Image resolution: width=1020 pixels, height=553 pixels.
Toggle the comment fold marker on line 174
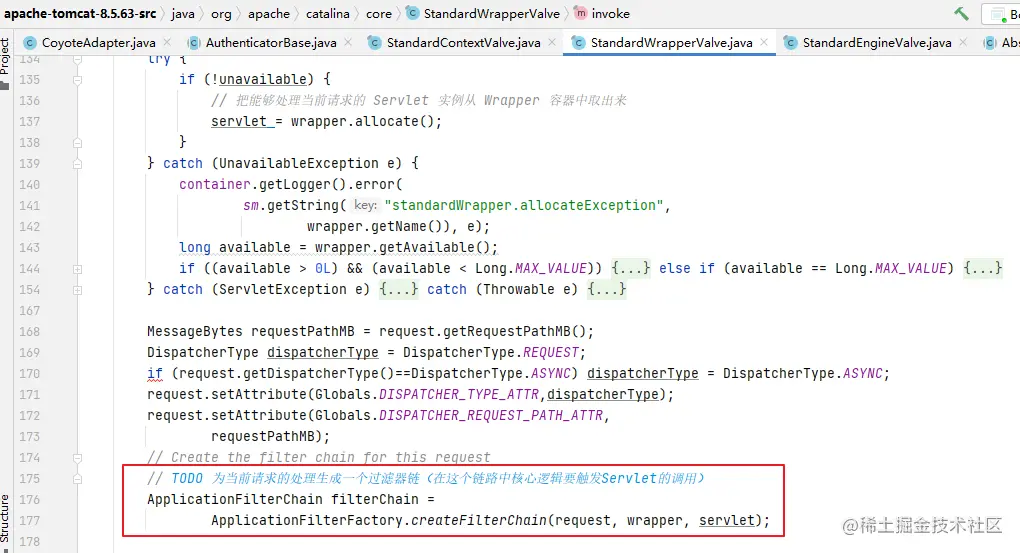click(77, 458)
